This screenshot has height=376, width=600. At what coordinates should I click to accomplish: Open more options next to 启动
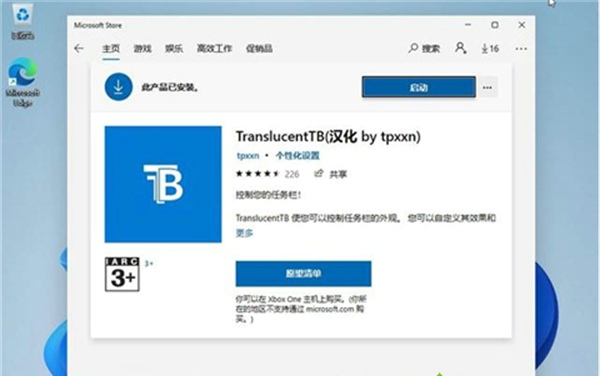[x=487, y=87]
